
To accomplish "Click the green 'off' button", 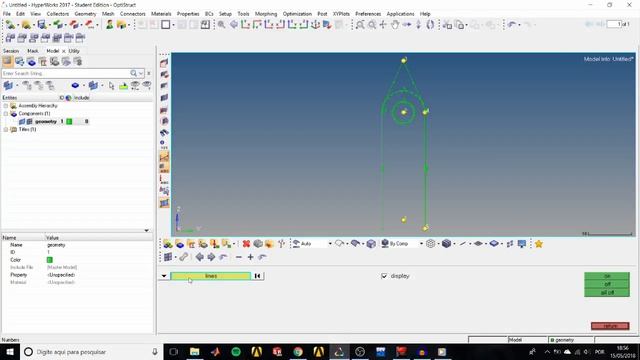I will click(607, 284).
